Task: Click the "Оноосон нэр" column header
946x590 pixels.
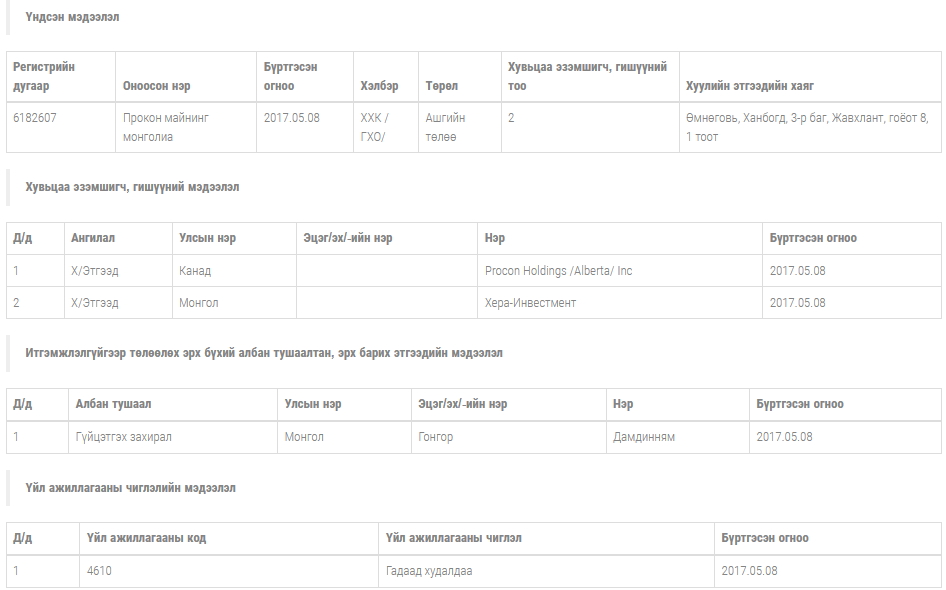Action: pyautogui.click(x=157, y=86)
